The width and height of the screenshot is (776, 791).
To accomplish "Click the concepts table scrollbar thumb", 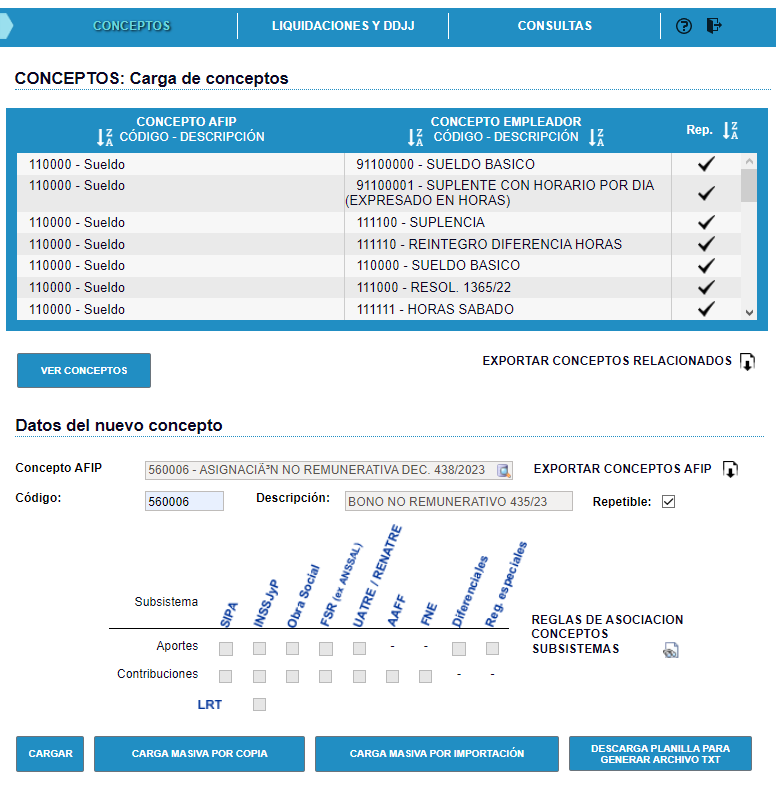I will point(749,186).
